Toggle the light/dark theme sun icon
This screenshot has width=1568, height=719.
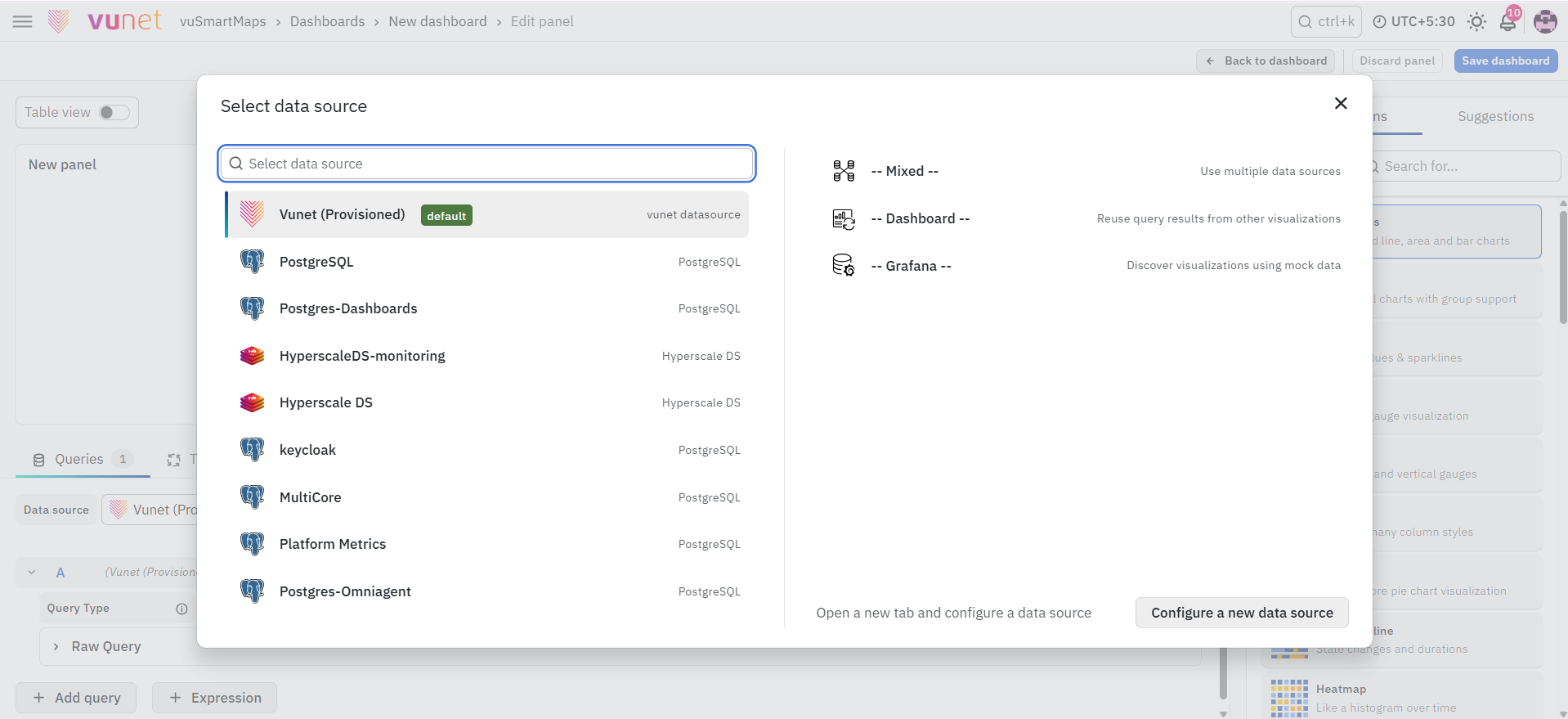(1476, 22)
